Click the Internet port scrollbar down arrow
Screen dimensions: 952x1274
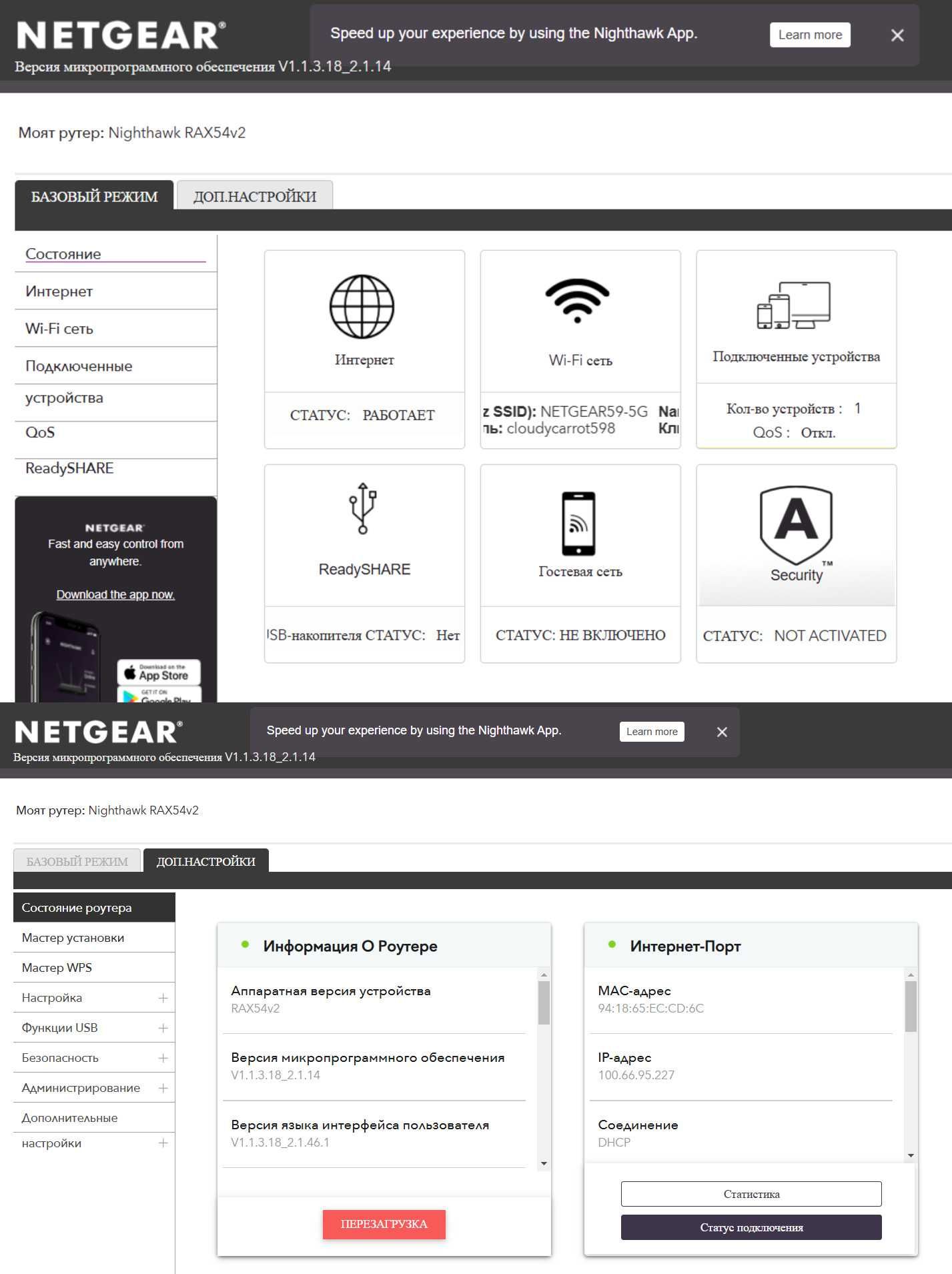[x=911, y=1155]
